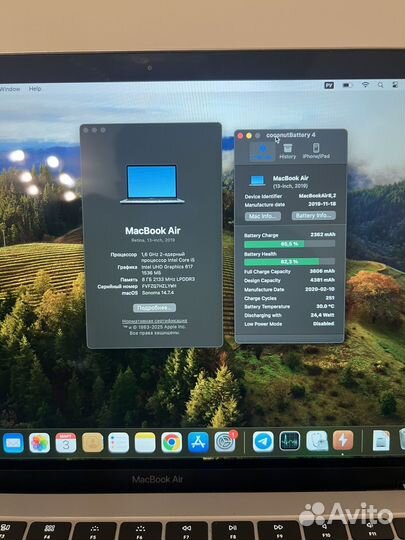The width and height of the screenshot is (405, 540).
Task: Click the Device Identifier label
Action: [x=263, y=196]
